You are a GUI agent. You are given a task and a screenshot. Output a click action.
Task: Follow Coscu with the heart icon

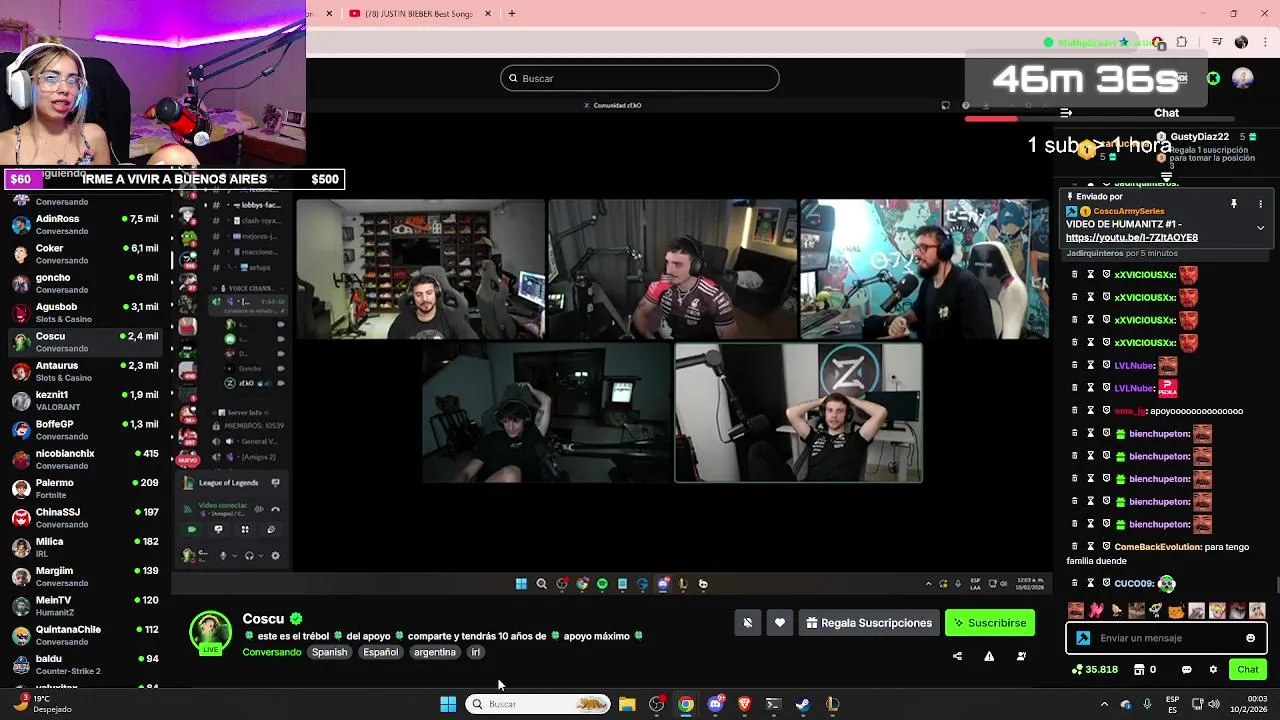click(x=780, y=623)
